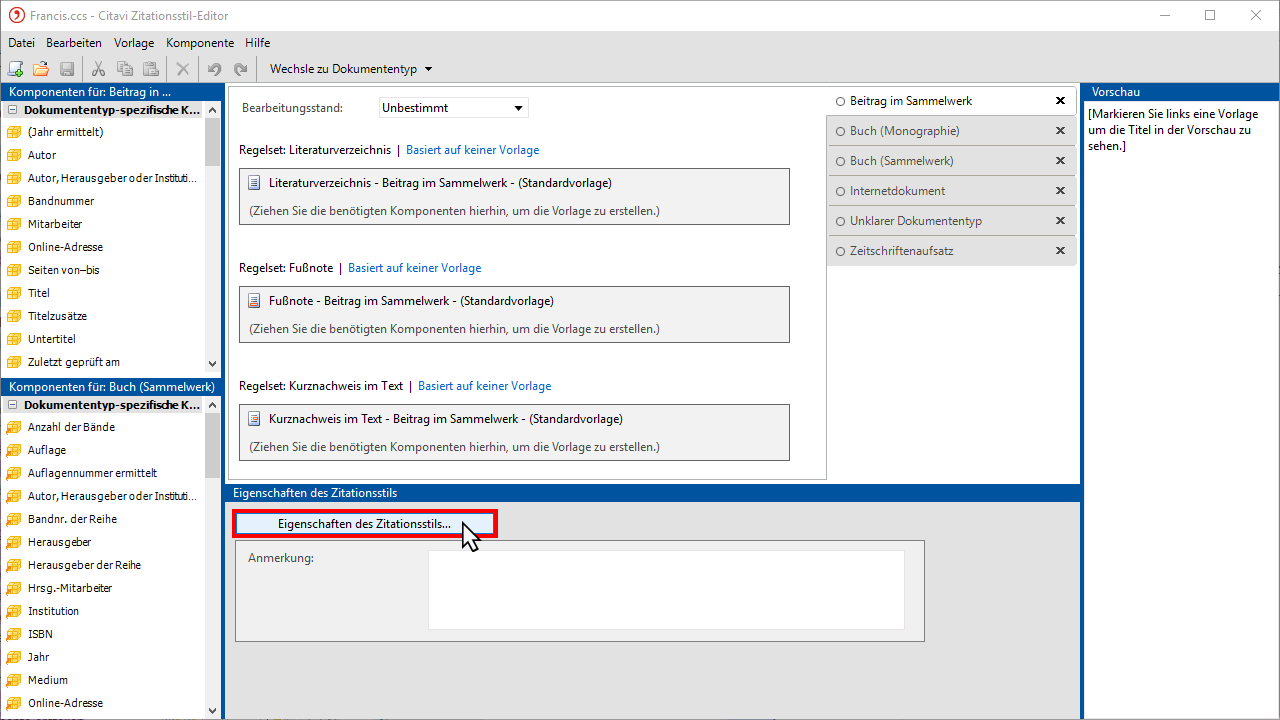Click the copy toolbar icon

(125, 69)
